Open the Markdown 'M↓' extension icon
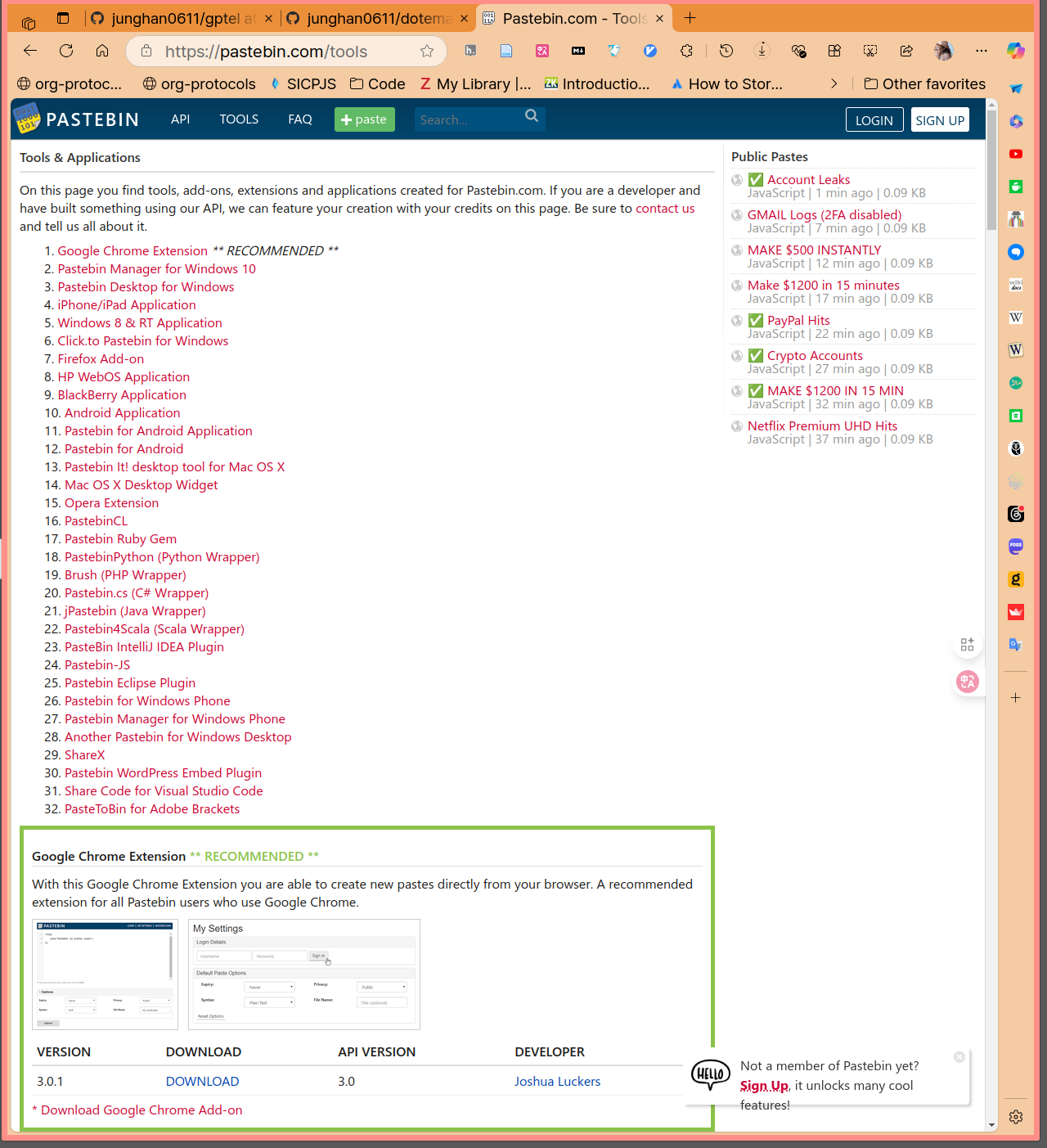 [578, 51]
